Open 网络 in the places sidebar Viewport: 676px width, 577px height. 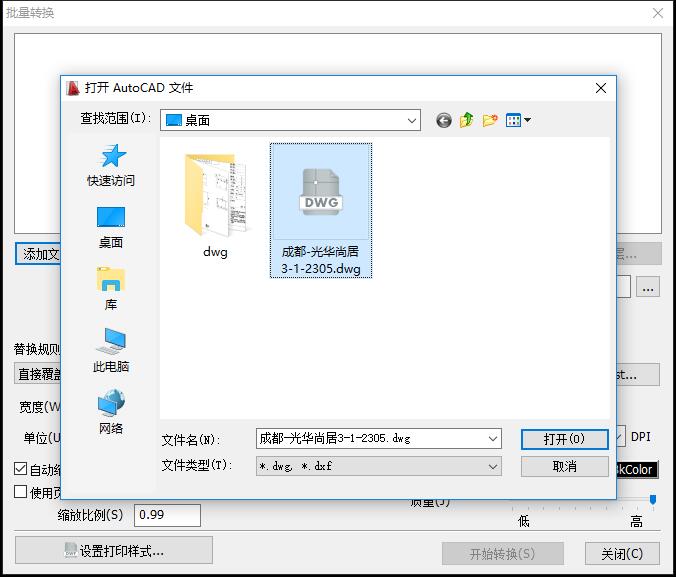click(111, 411)
